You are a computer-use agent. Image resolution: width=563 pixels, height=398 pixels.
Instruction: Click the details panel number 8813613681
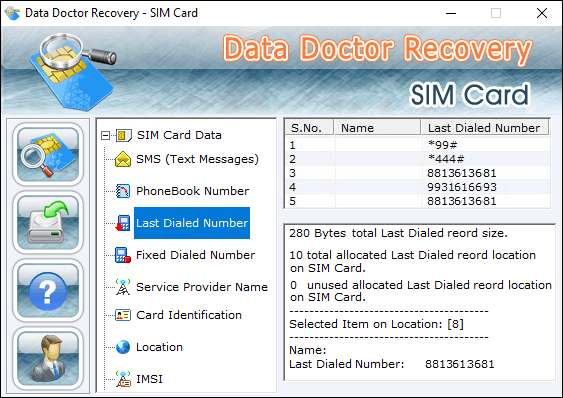(460, 364)
